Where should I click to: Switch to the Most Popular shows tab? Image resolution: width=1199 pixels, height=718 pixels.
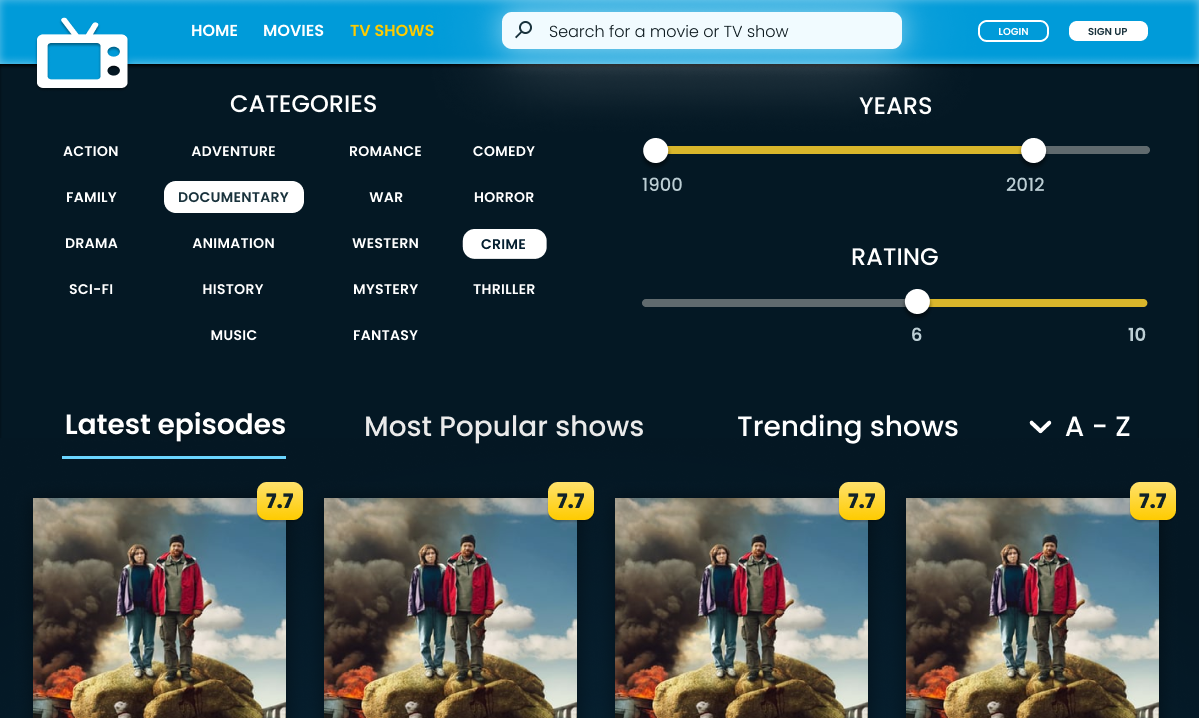503,427
